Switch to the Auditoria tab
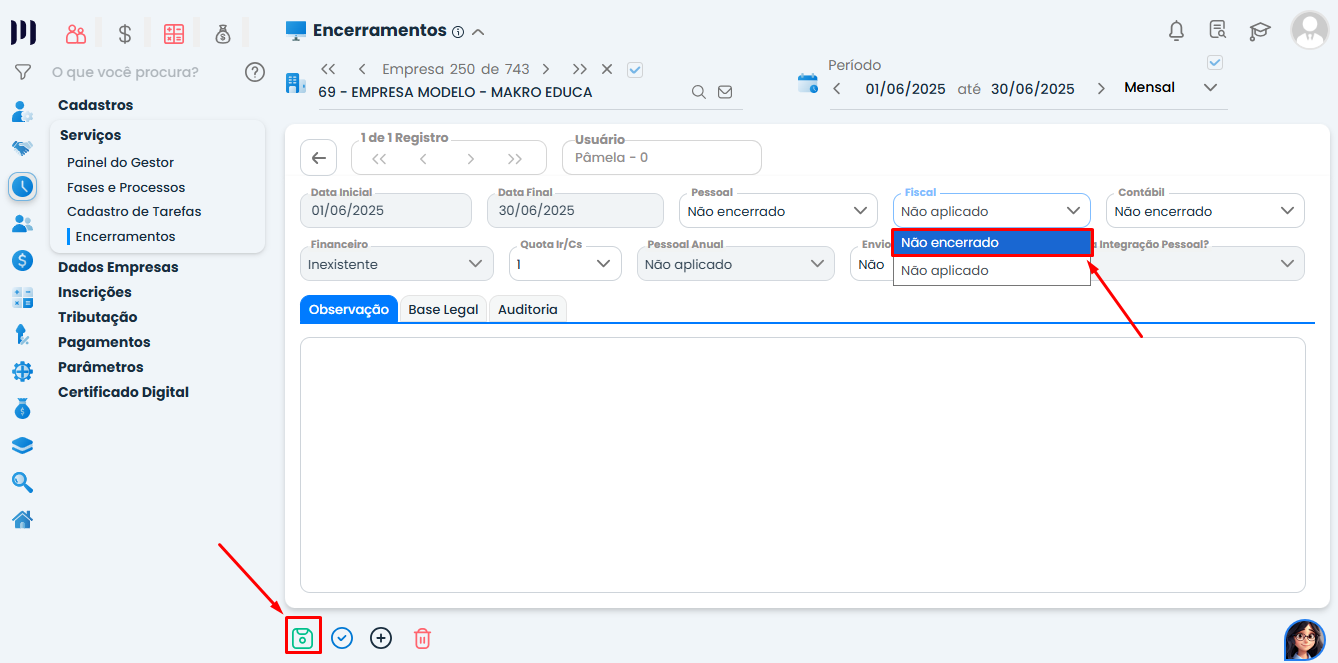Viewport: 1338px width, 663px height. [527, 310]
